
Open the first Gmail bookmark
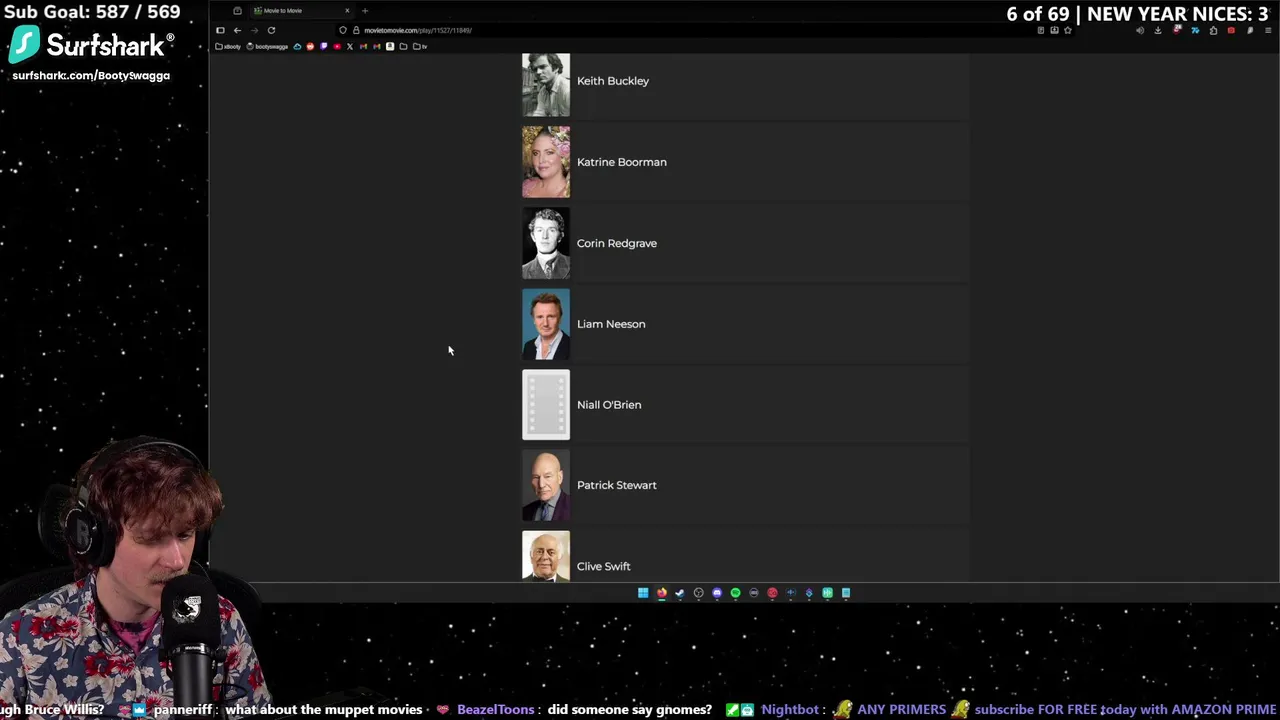(x=363, y=46)
